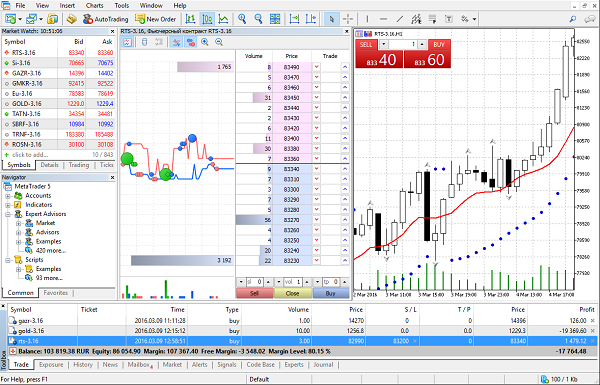Collapse the Scripts tree node
The image size is (600, 385).
click(x=8, y=260)
